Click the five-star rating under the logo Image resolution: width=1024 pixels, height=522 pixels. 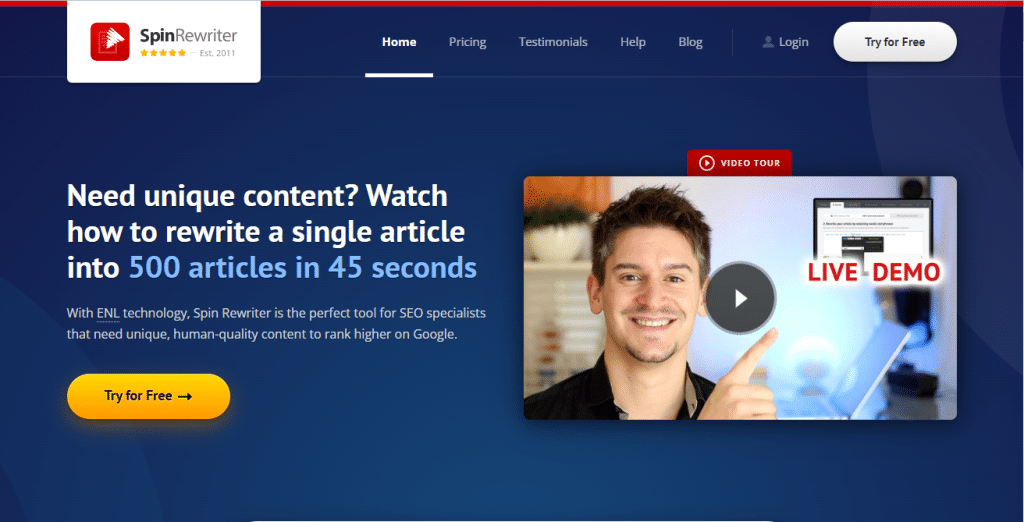163,53
